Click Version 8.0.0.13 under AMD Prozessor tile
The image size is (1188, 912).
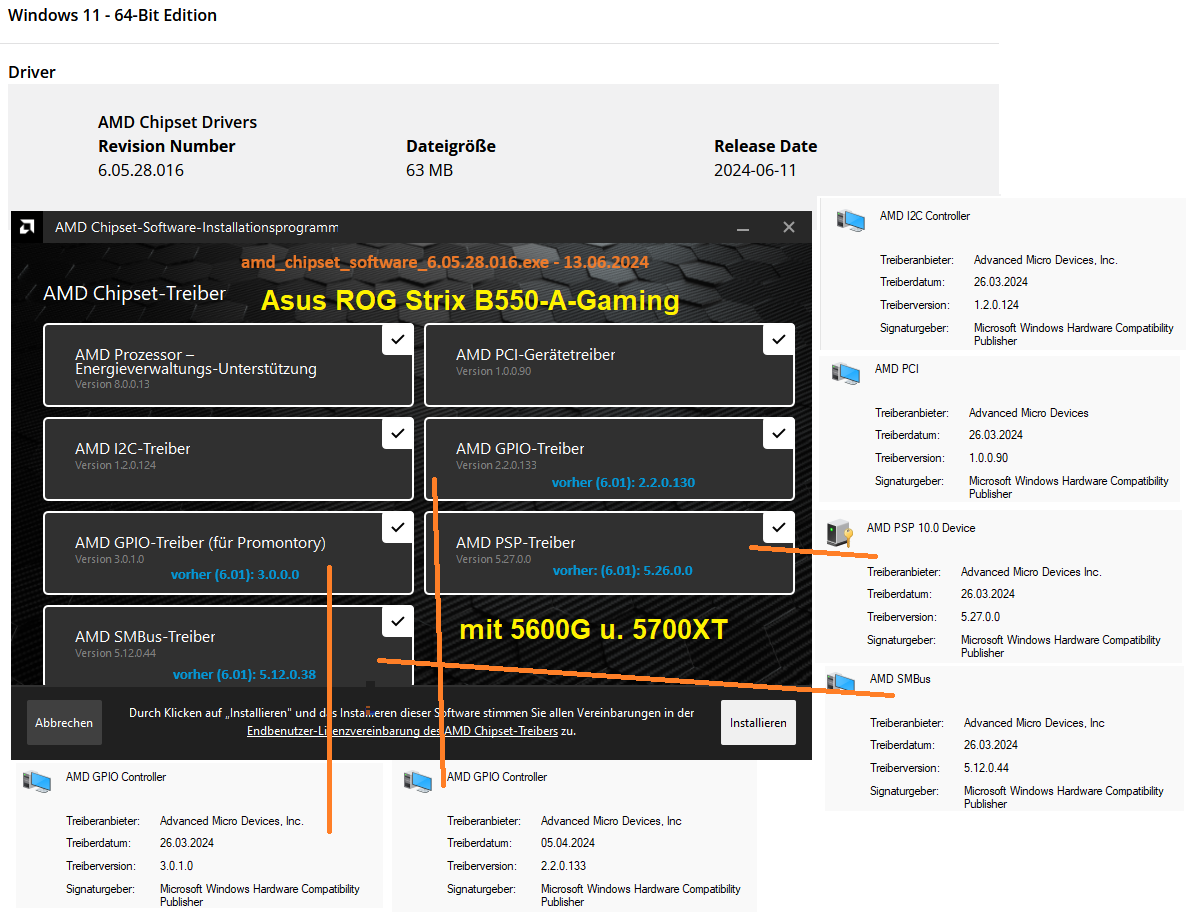[112, 385]
